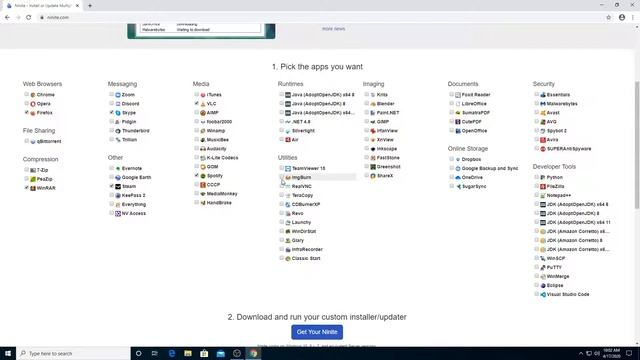Uncheck the Steam checkbox
Image resolution: width=640 pixels, height=360 pixels.
tap(111, 186)
